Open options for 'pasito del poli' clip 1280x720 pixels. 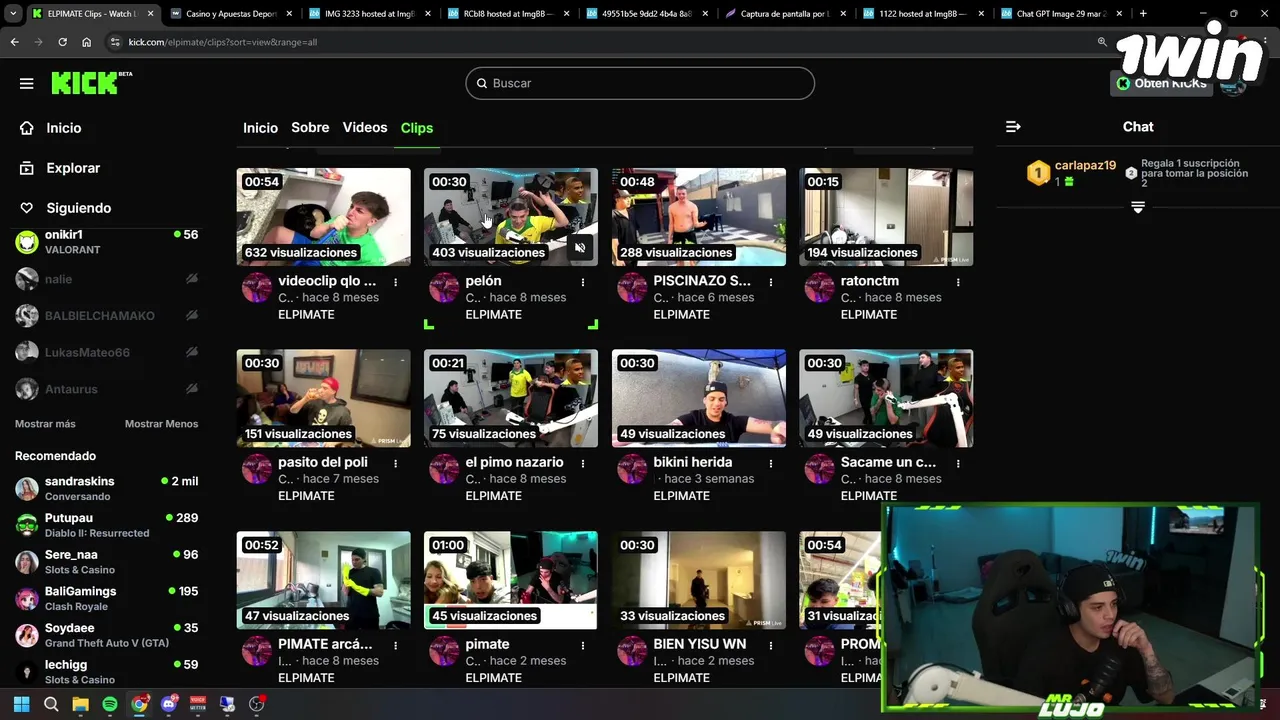[395, 463]
